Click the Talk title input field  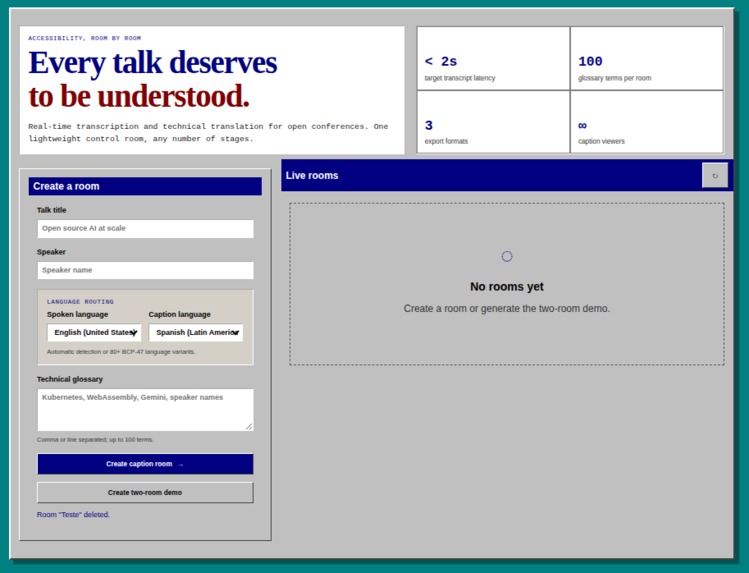(x=145, y=229)
